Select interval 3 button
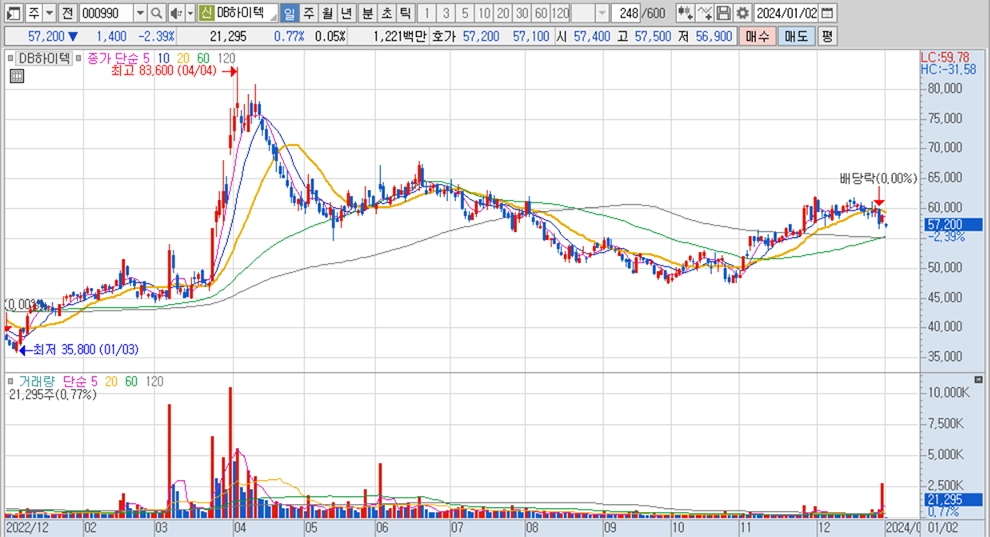990x537 pixels. point(446,13)
